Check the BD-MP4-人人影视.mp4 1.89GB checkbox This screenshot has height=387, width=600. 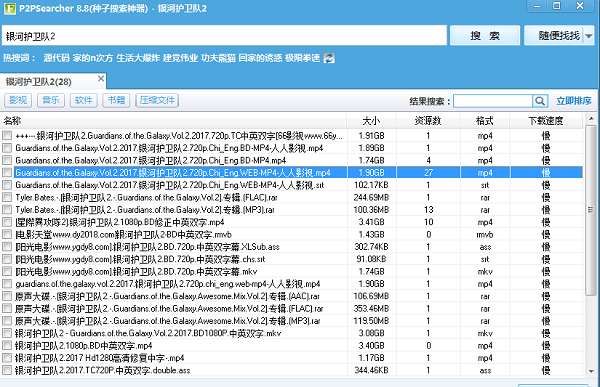[x=7, y=148]
